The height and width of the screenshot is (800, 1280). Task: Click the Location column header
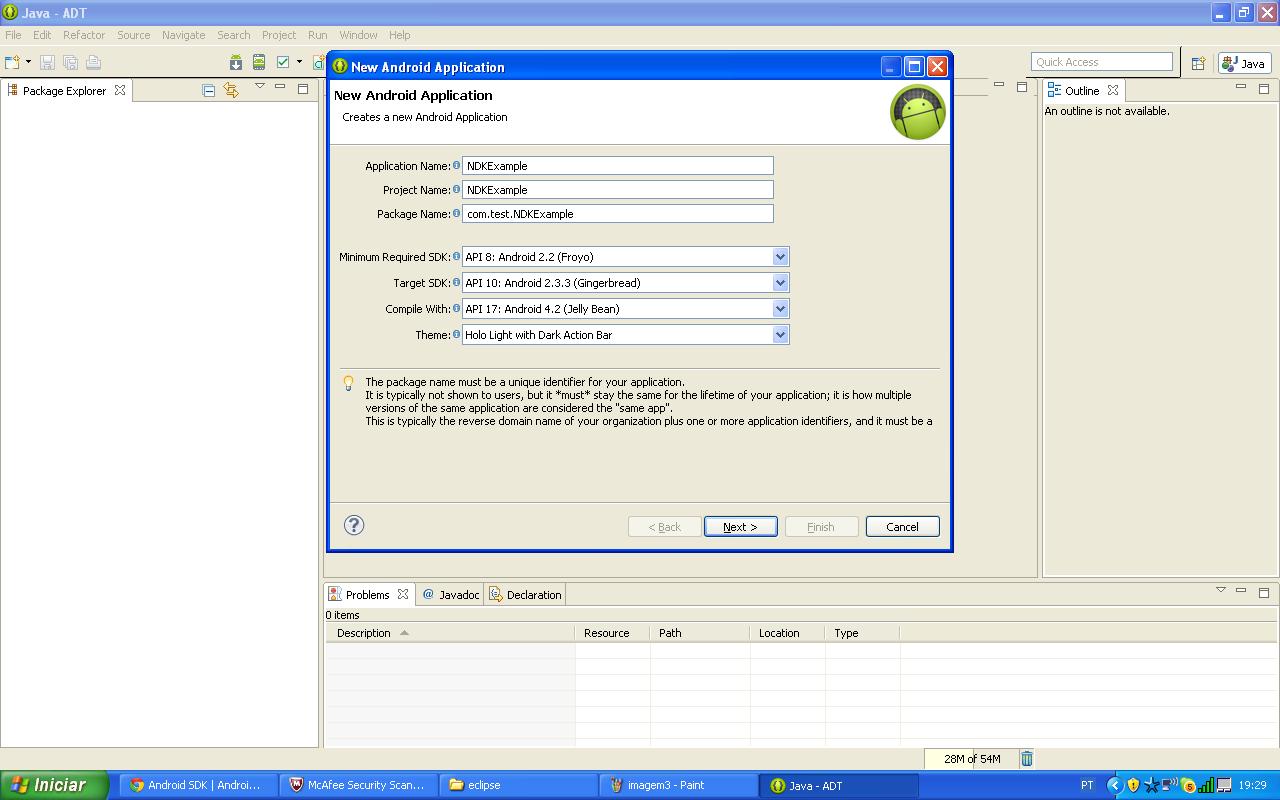(788, 633)
